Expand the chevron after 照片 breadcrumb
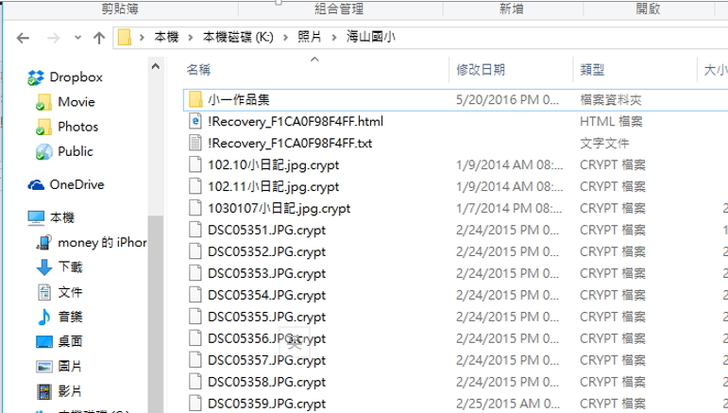Viewport: 728px width, 413px height. [x=334, y=37]
